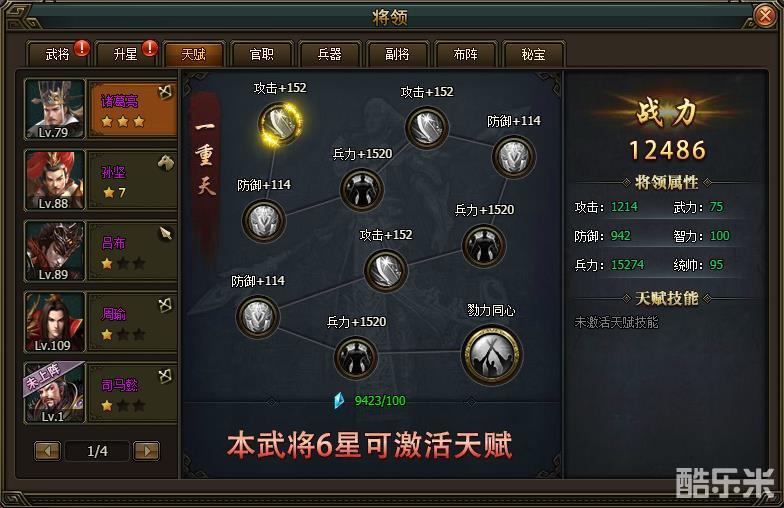The width and height of the screenshot is (784, 508).
Task: Open the 秘宝 tab
Action: click(534, 54)
